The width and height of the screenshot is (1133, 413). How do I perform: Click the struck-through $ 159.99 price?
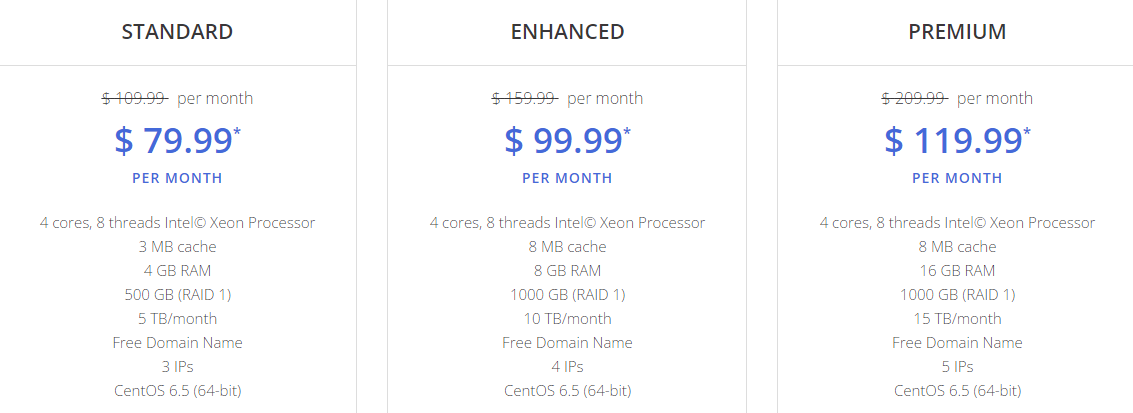point(525,97)
